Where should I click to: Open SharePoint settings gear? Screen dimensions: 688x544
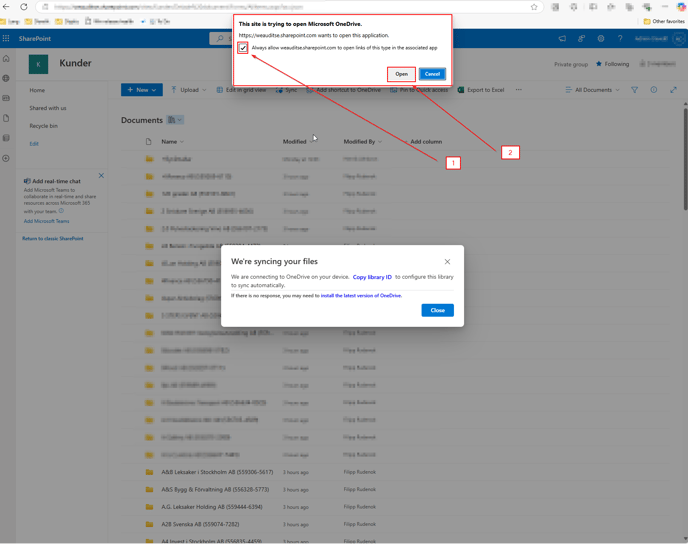coord(601,39)
